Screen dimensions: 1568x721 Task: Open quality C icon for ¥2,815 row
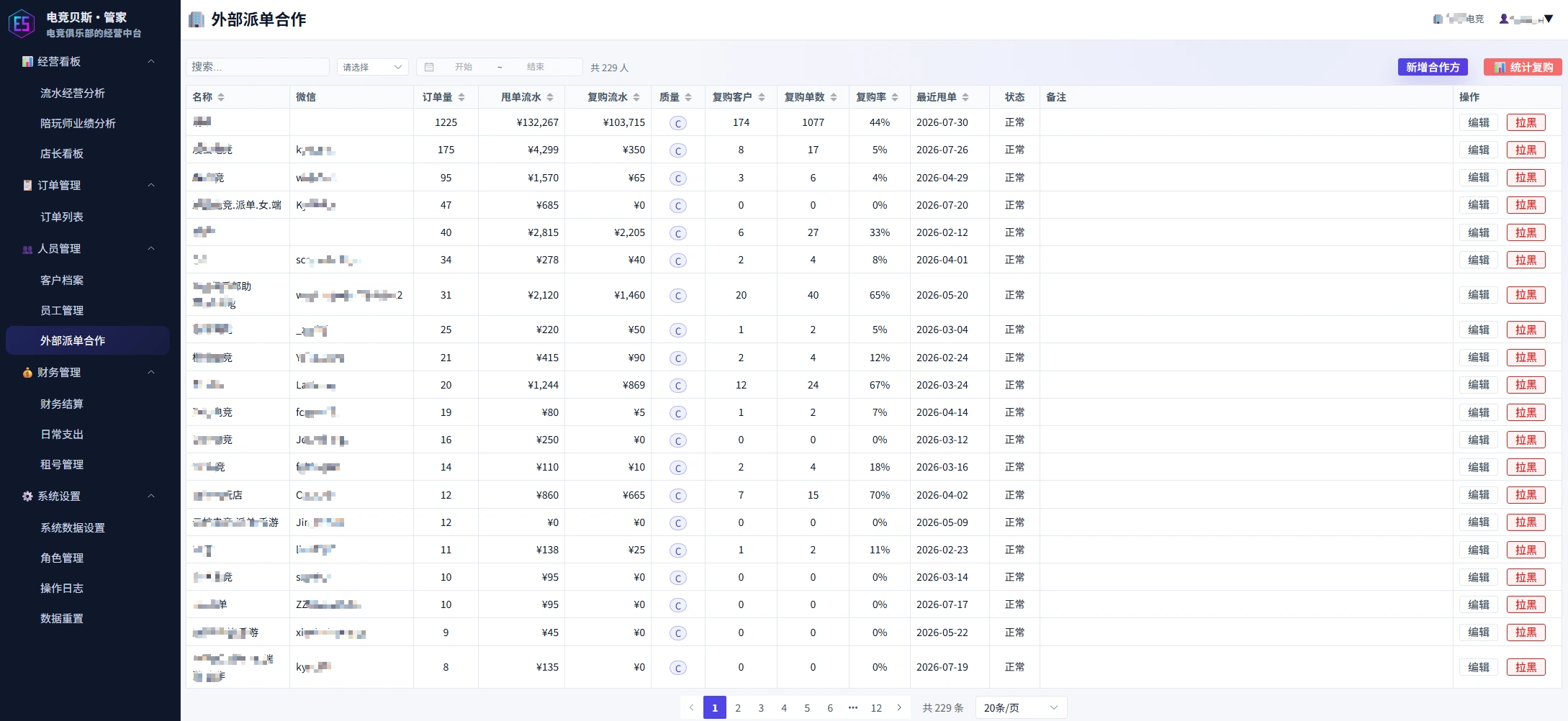tap(677, 233)
